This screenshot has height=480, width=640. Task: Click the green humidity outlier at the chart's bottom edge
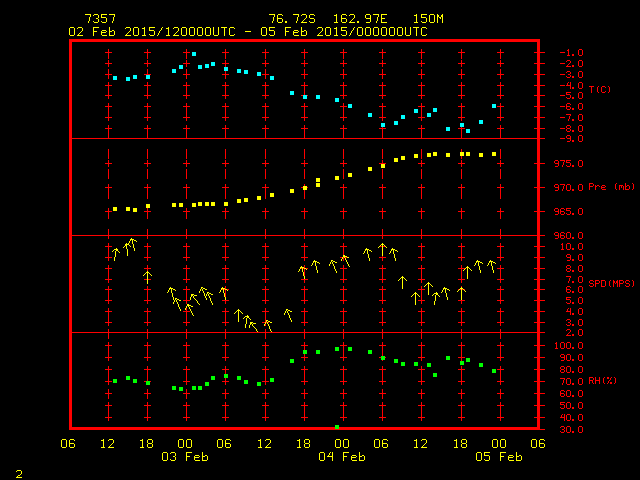click(x=337, y=427)
